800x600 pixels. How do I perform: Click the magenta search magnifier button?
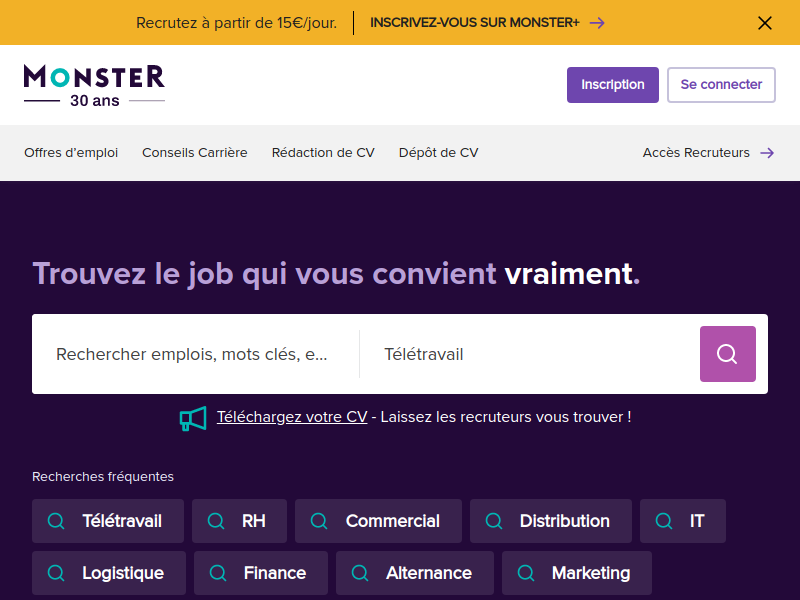click(x=727, y=354)
